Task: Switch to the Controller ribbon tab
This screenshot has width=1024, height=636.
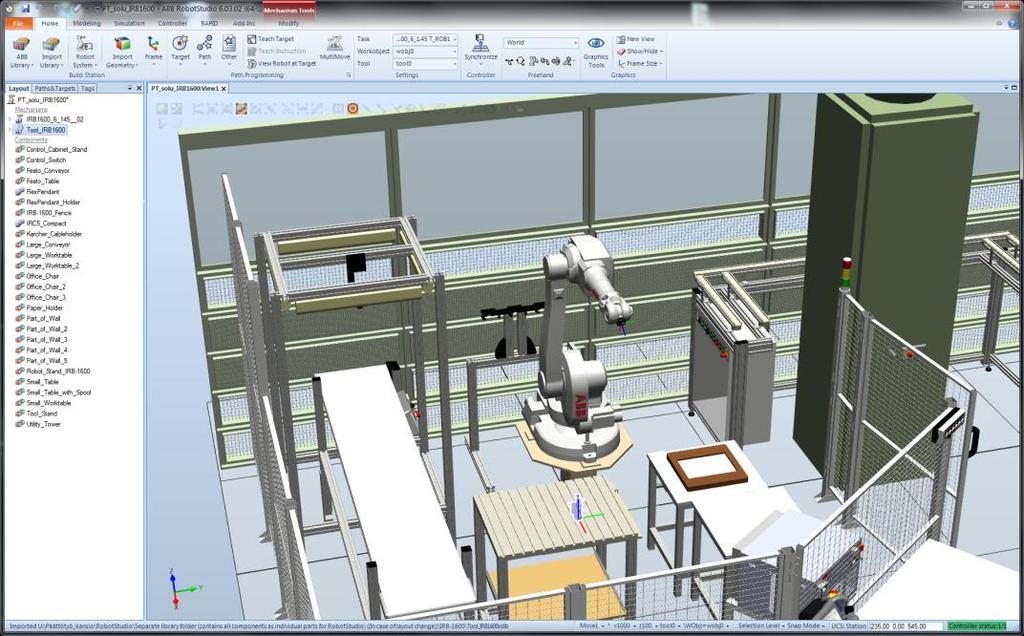Action: pos(172,24)
